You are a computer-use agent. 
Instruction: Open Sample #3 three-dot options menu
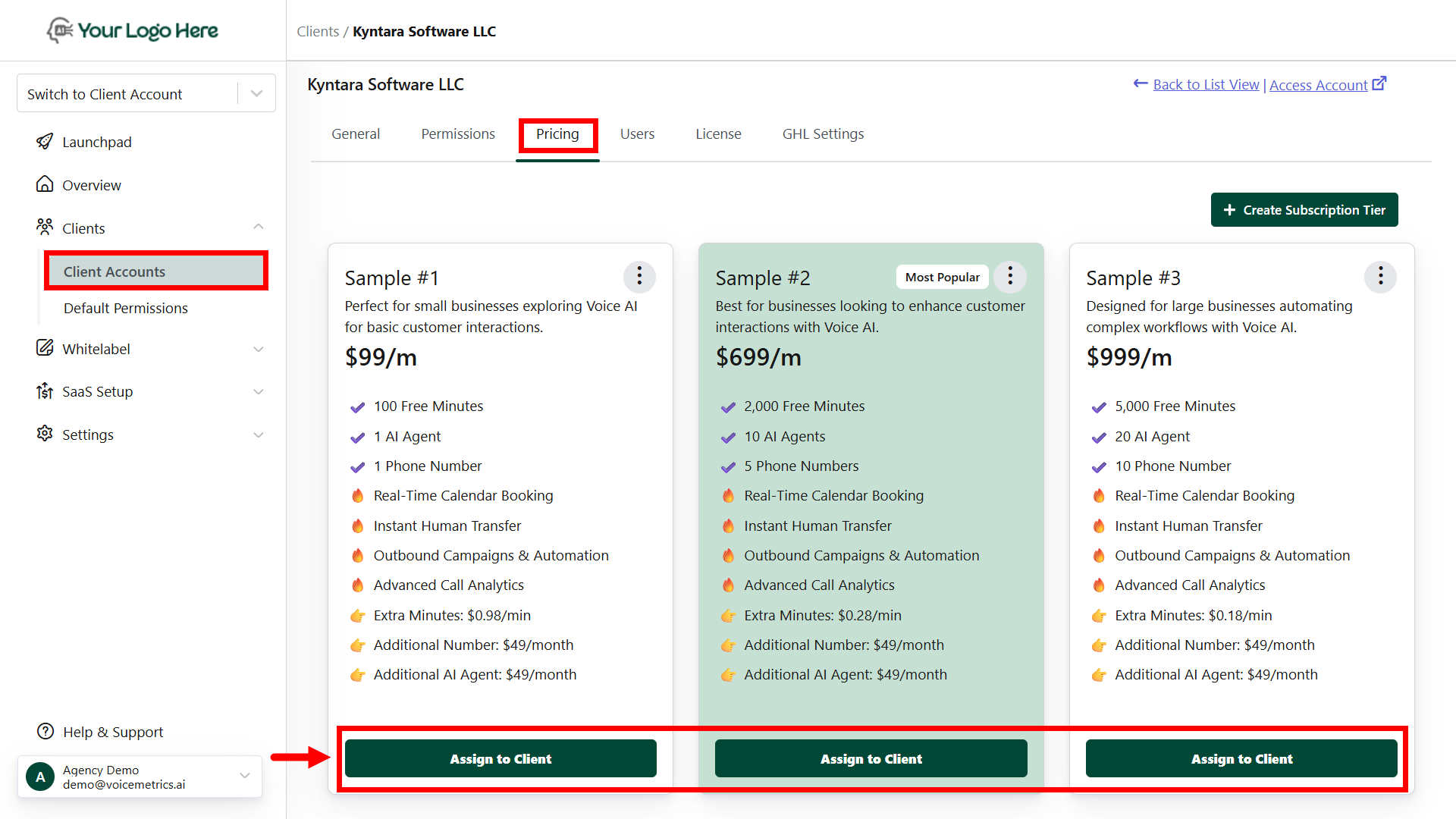tap(1380, 277)
